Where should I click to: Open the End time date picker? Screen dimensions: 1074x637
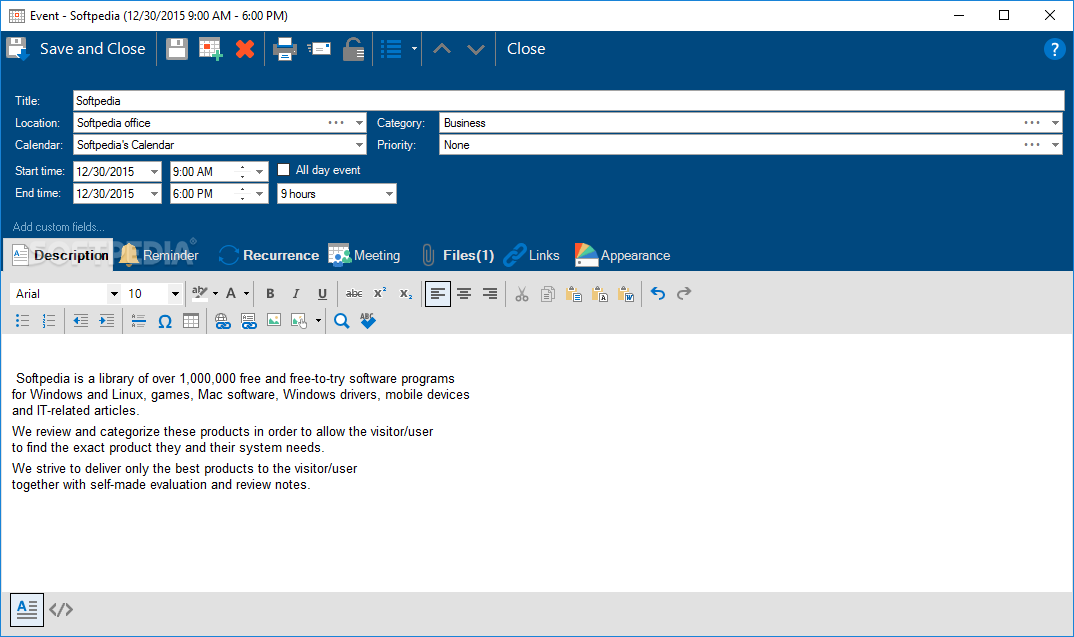pyautogui.click(x=154, y=194)
